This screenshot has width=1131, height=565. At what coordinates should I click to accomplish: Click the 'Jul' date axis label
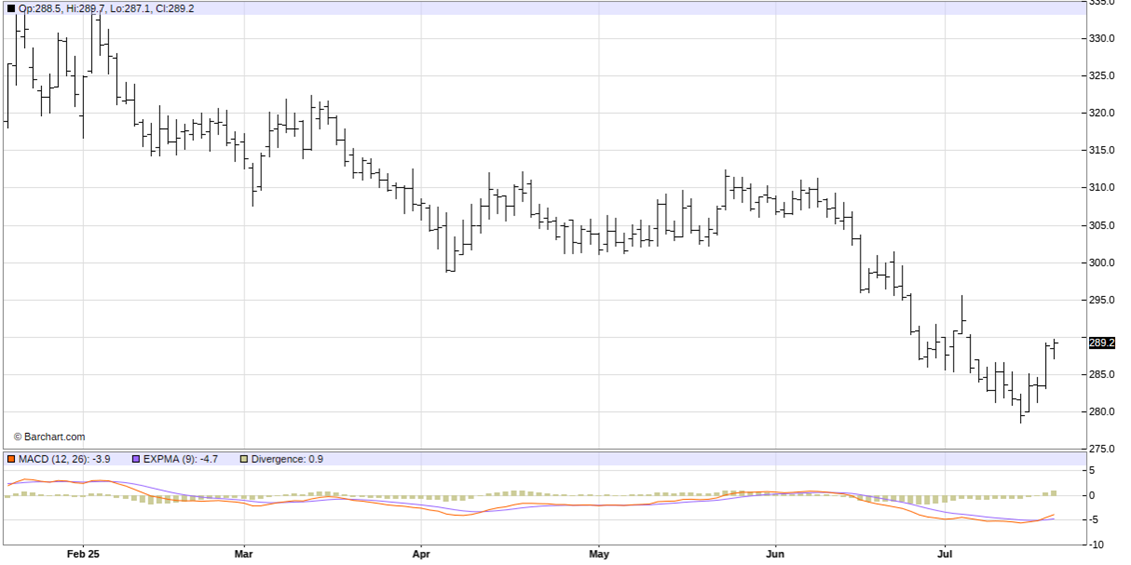click(x=945, y=554)
